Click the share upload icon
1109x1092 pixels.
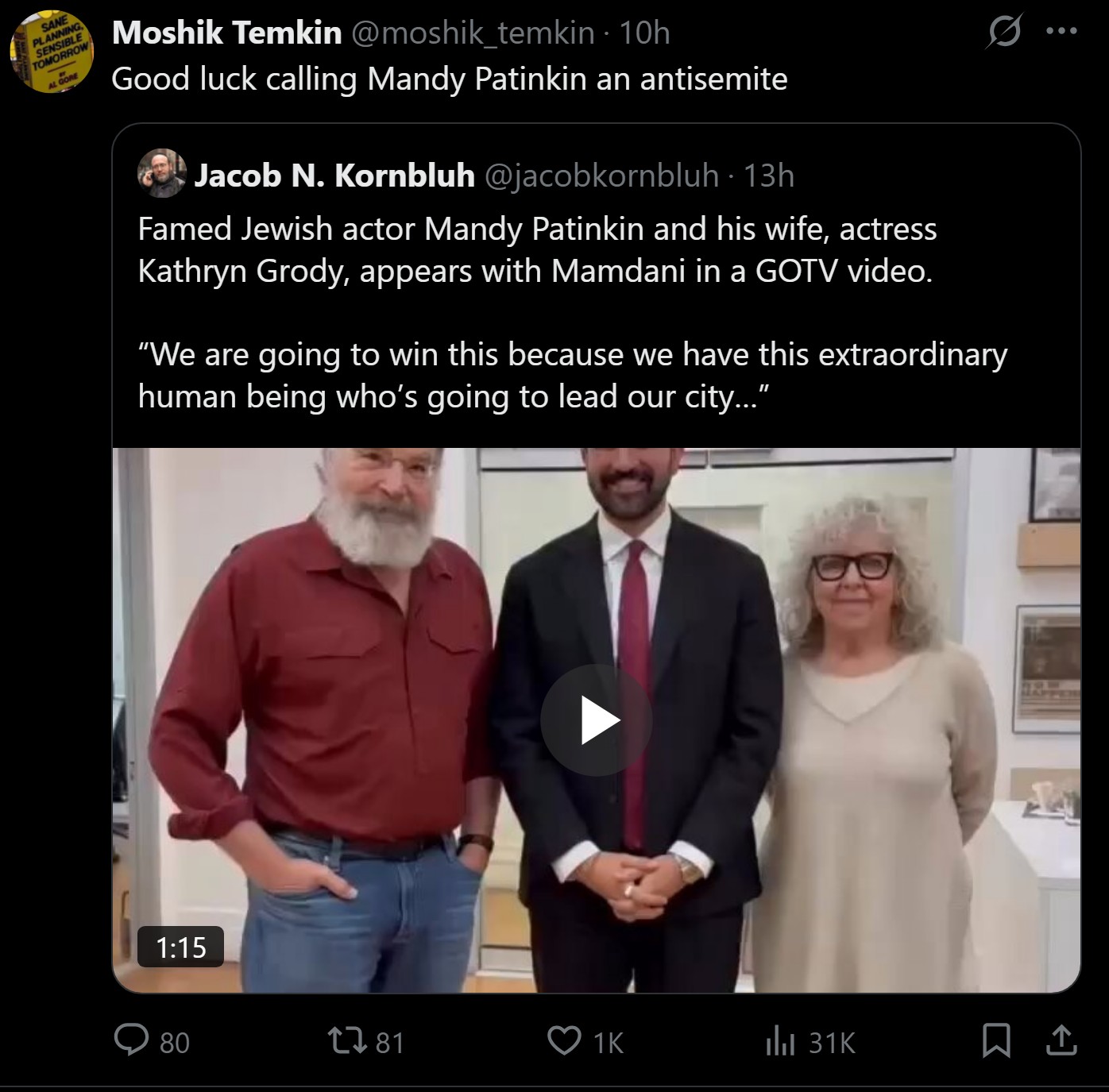1061,1040
